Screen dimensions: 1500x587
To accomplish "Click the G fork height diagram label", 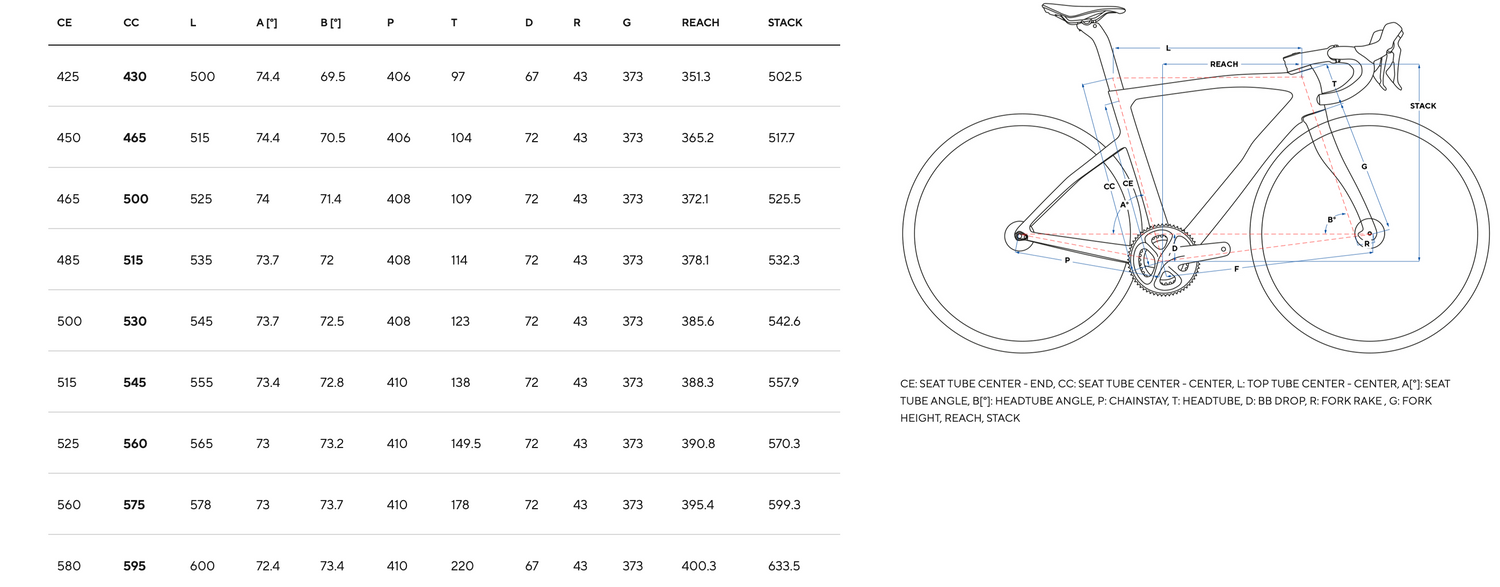I will pos(1364,166).
